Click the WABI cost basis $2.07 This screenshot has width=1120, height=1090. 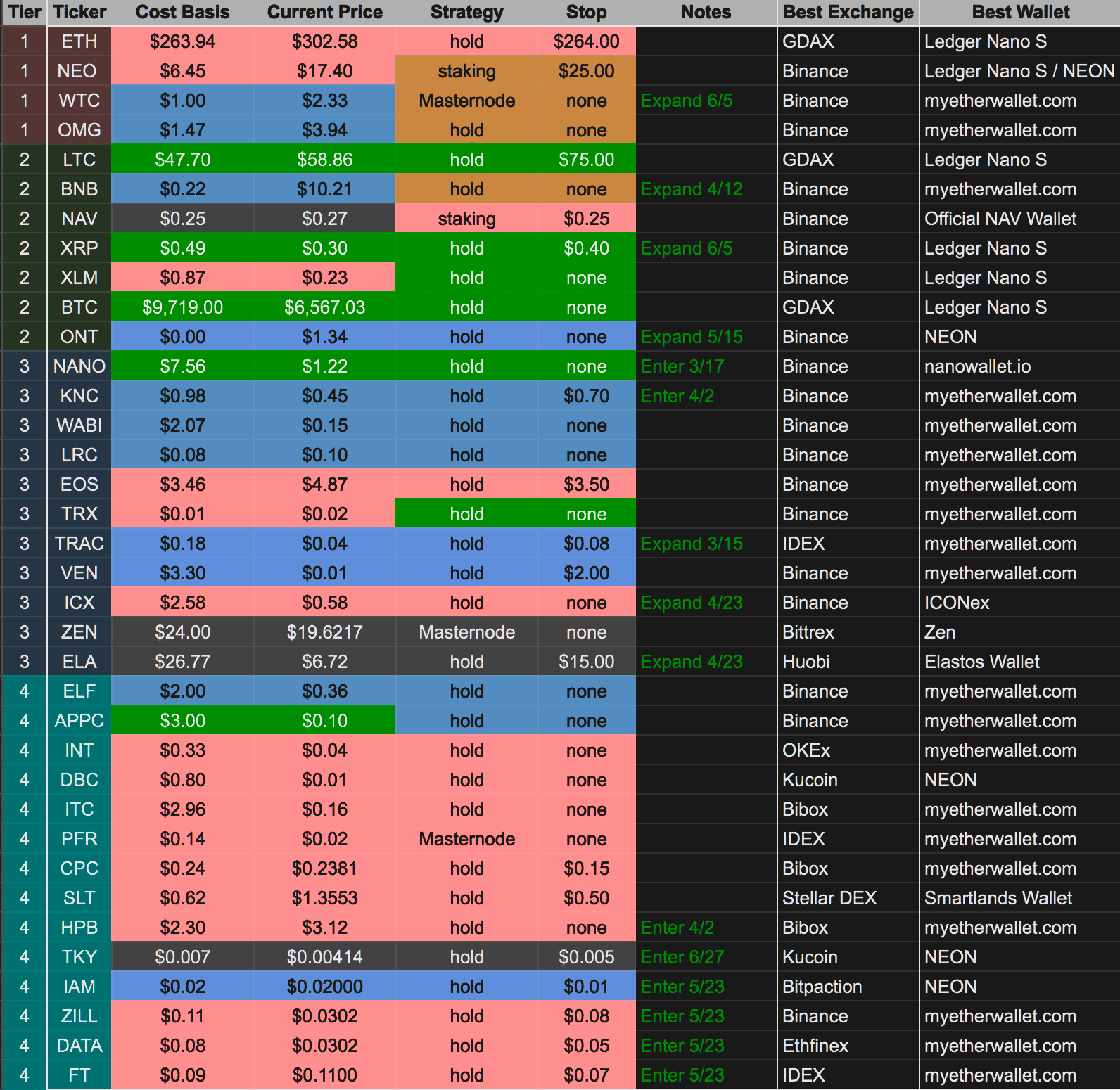183,425
